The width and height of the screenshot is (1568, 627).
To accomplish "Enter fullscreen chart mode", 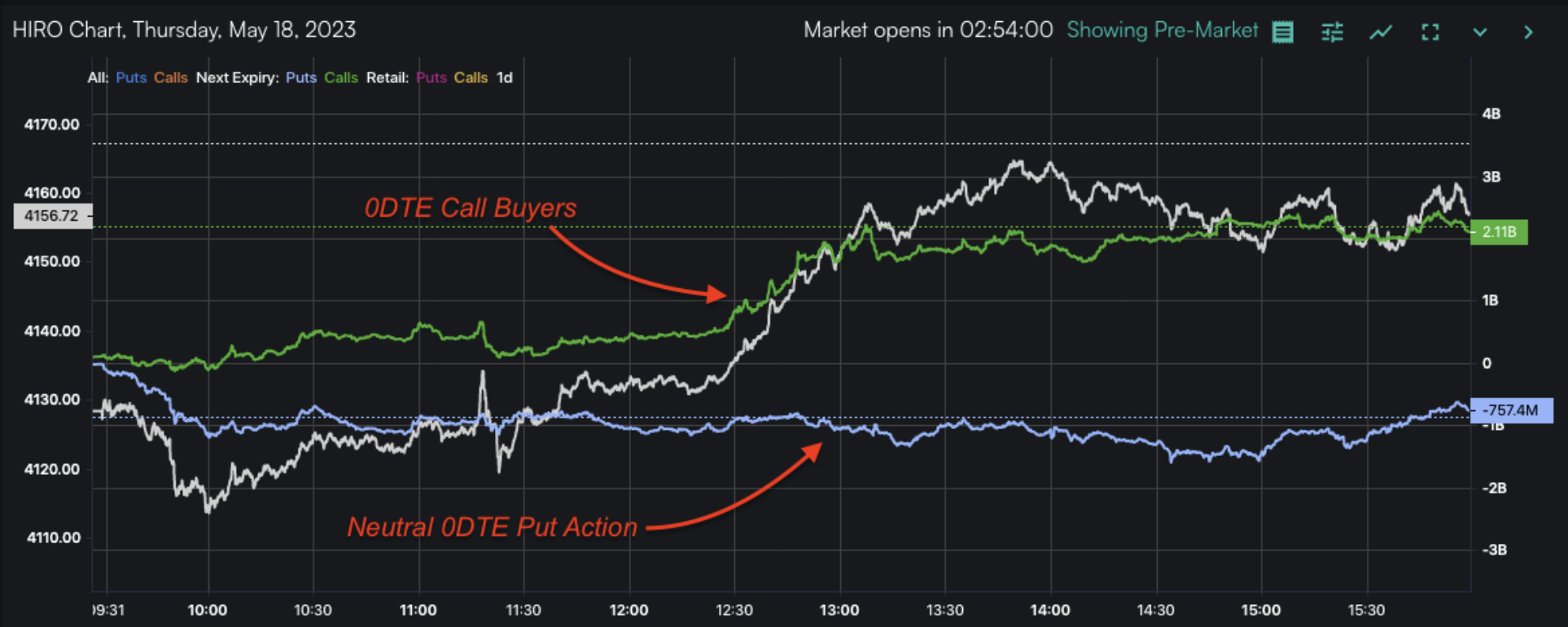I will coord(1430,32).
